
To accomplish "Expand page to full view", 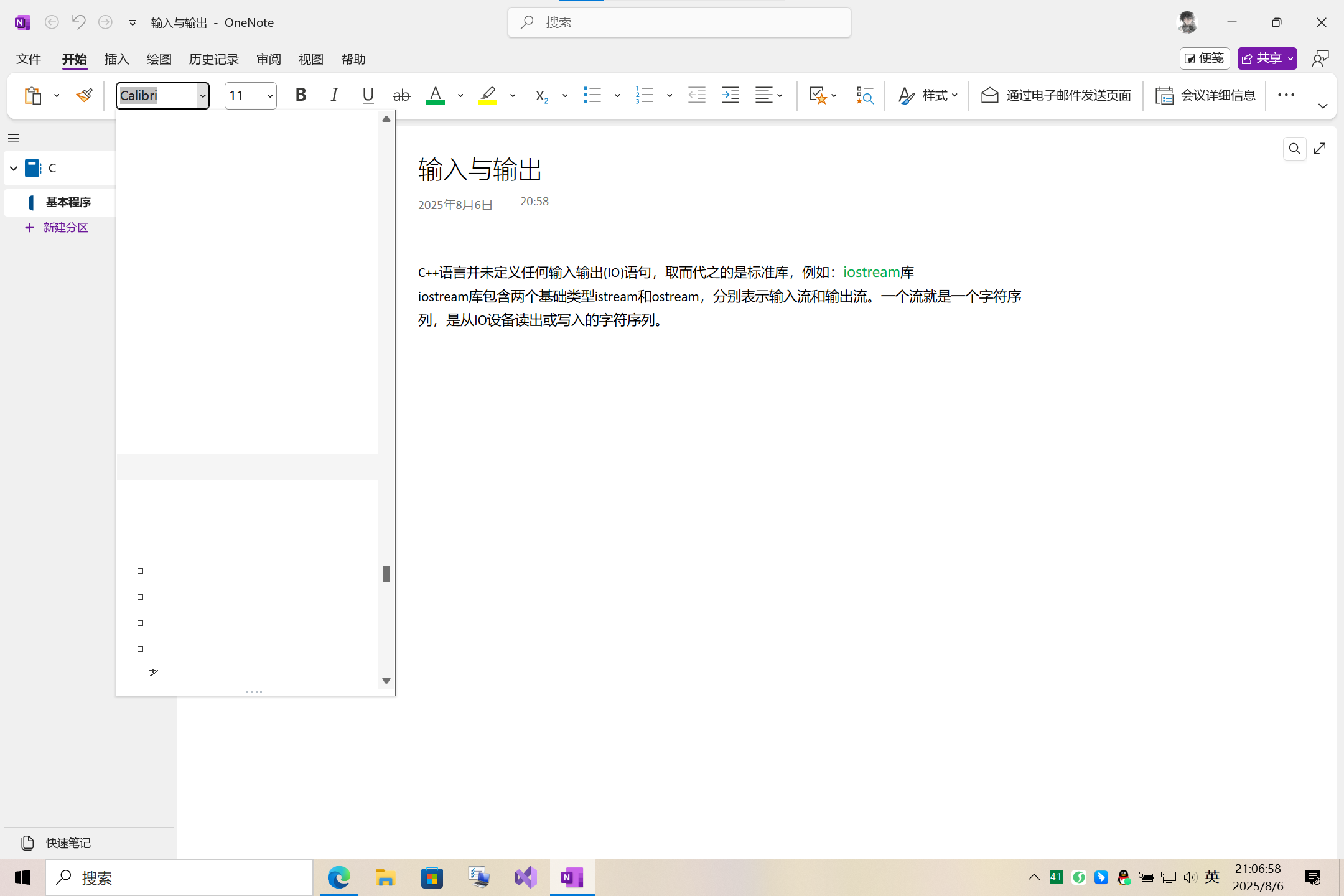I will (1320, 149).
